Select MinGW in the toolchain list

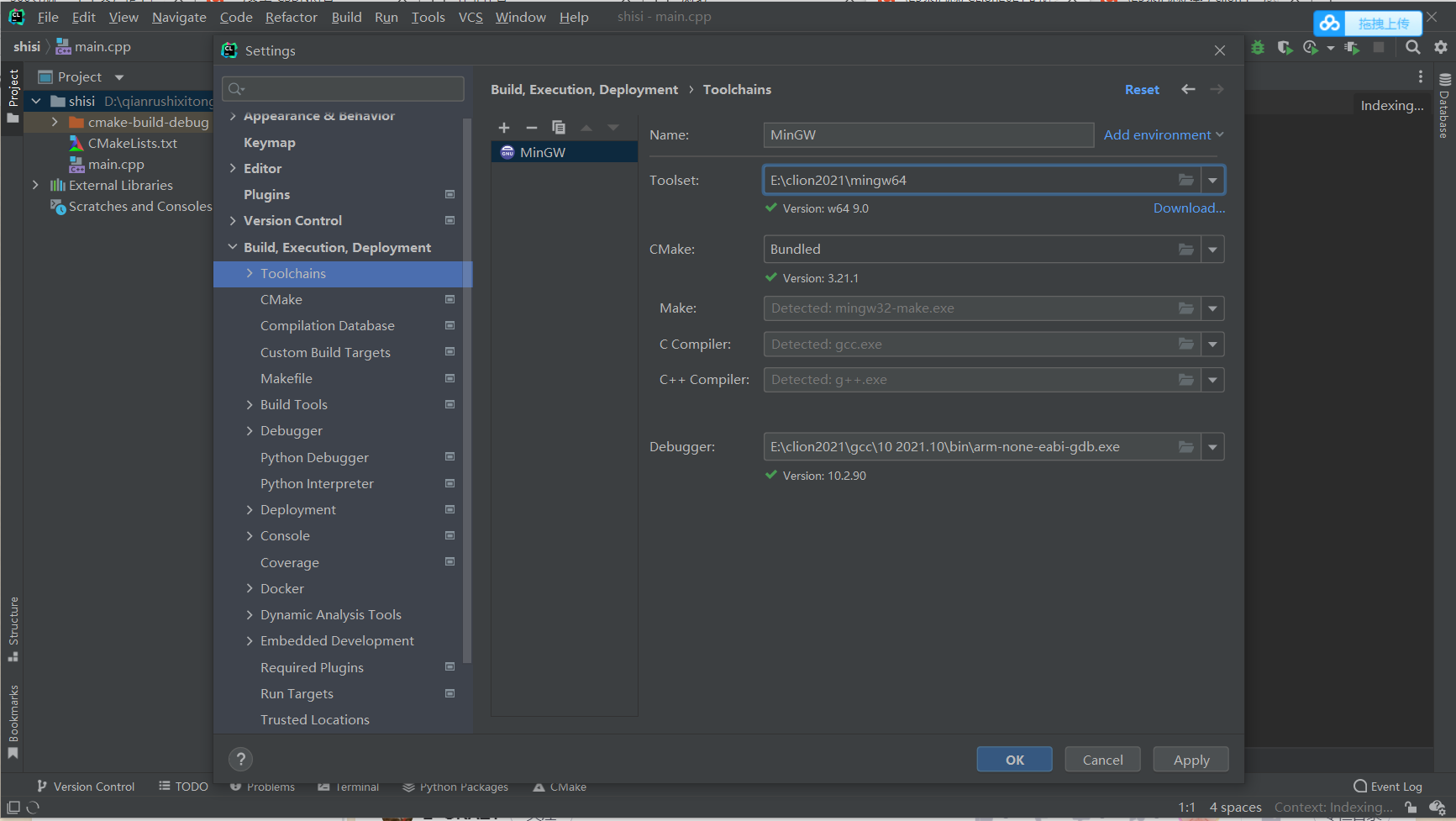(565, 152)
